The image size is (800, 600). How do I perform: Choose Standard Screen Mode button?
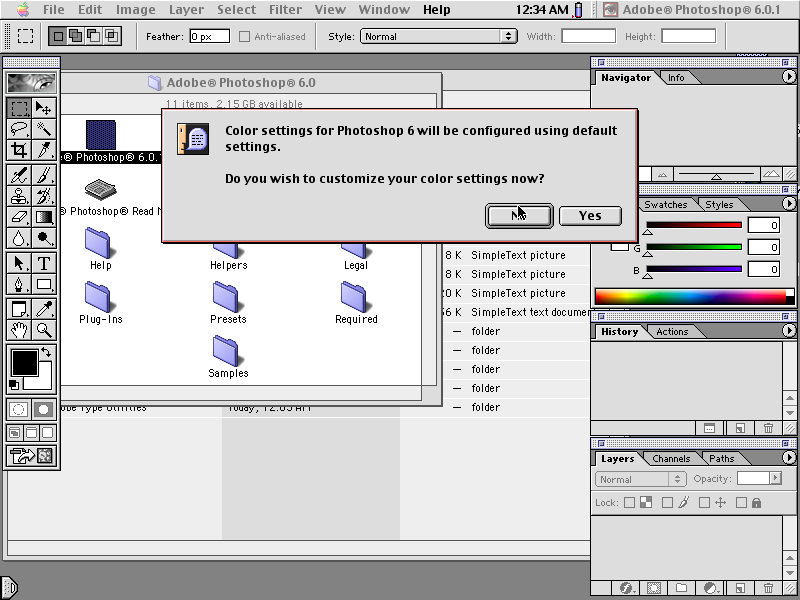tap(15, 433)
